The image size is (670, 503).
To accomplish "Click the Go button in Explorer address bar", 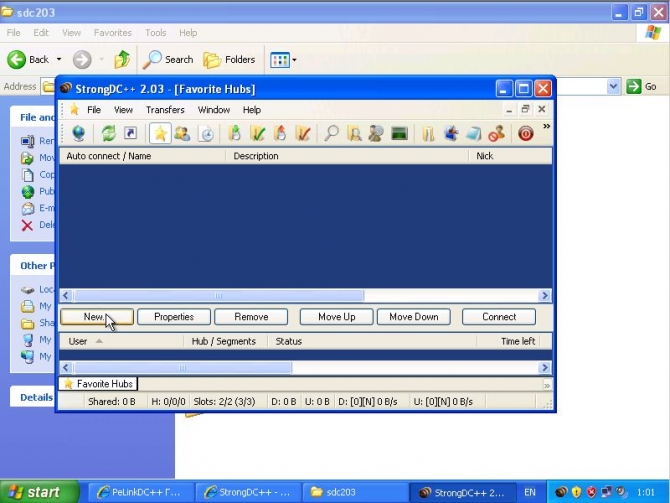I will tap(641, 86).
